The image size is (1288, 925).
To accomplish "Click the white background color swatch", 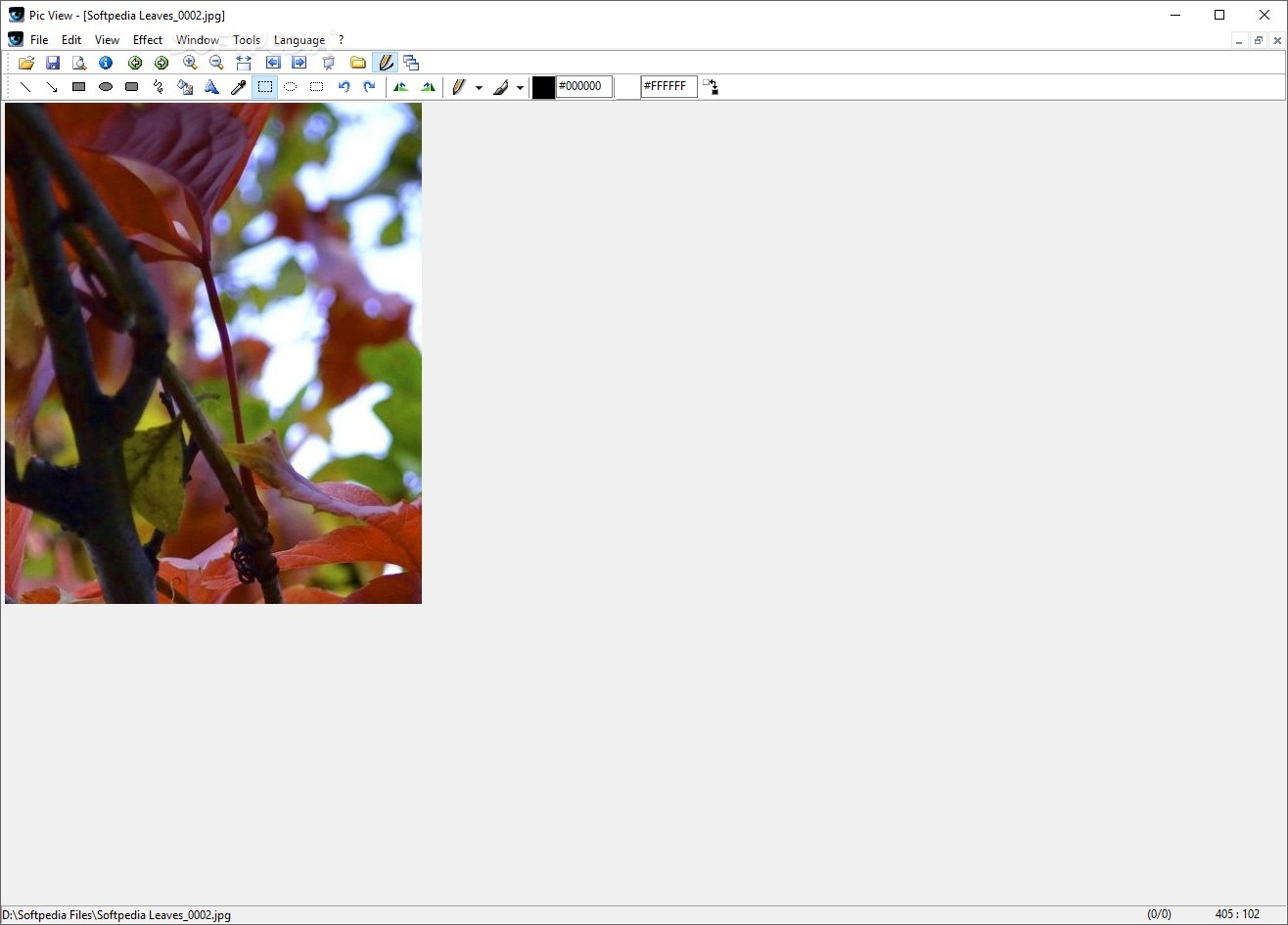I will [x=627, y=87].
